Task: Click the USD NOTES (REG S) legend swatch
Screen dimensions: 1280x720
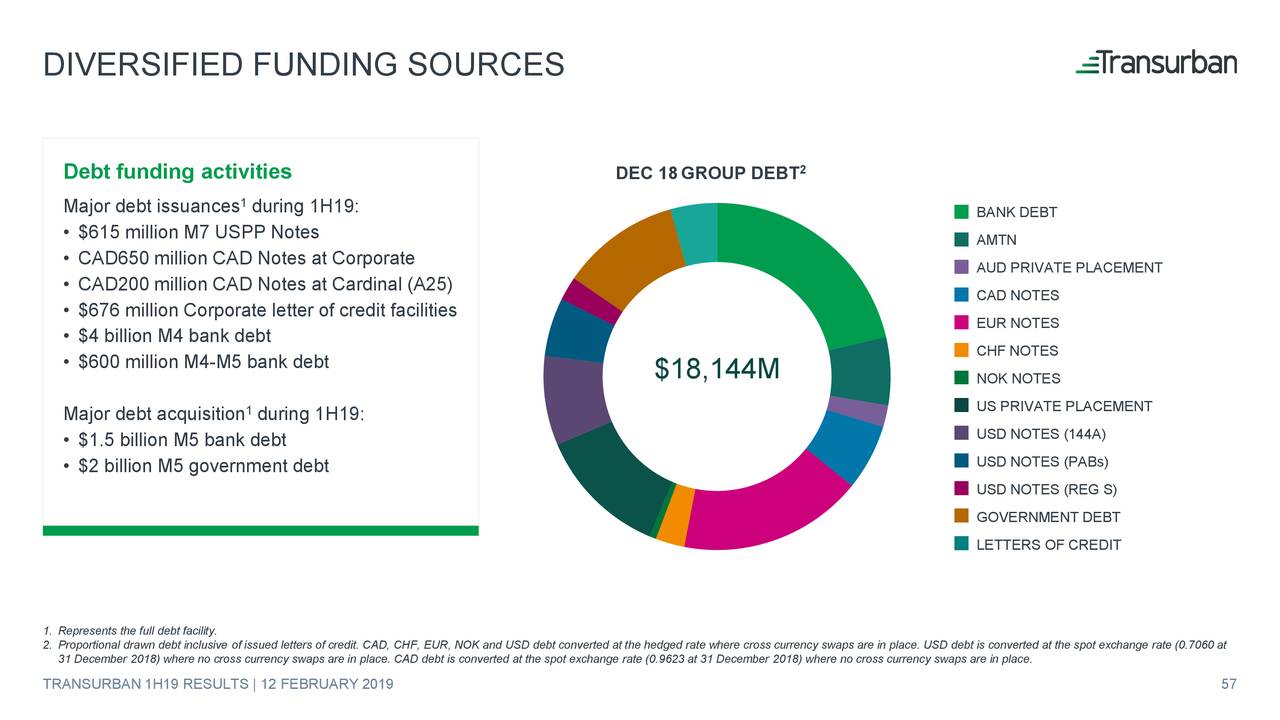Action: pos(961,489)
